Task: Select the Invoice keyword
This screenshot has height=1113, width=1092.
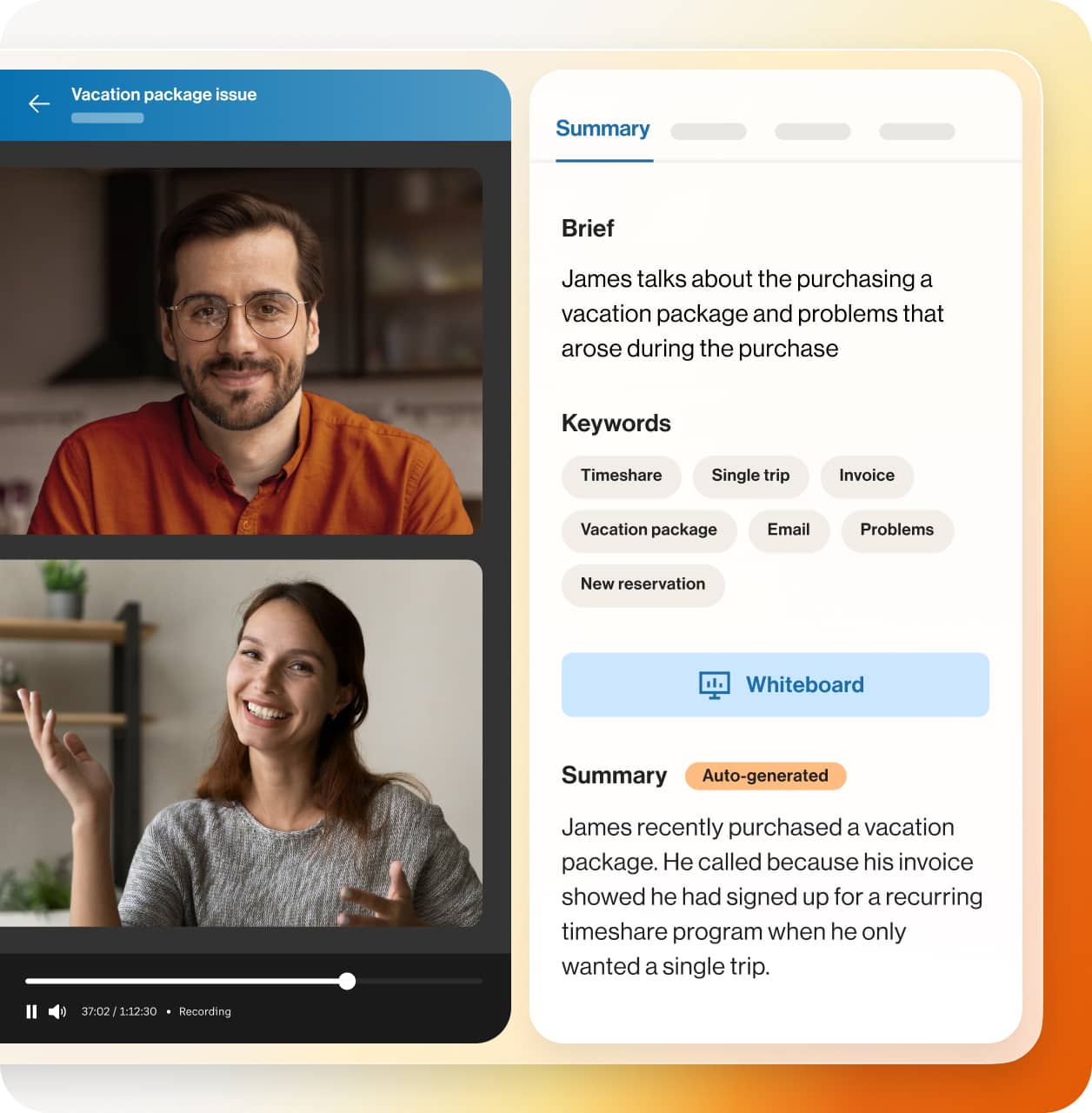Action: click(x=867, y=477)
